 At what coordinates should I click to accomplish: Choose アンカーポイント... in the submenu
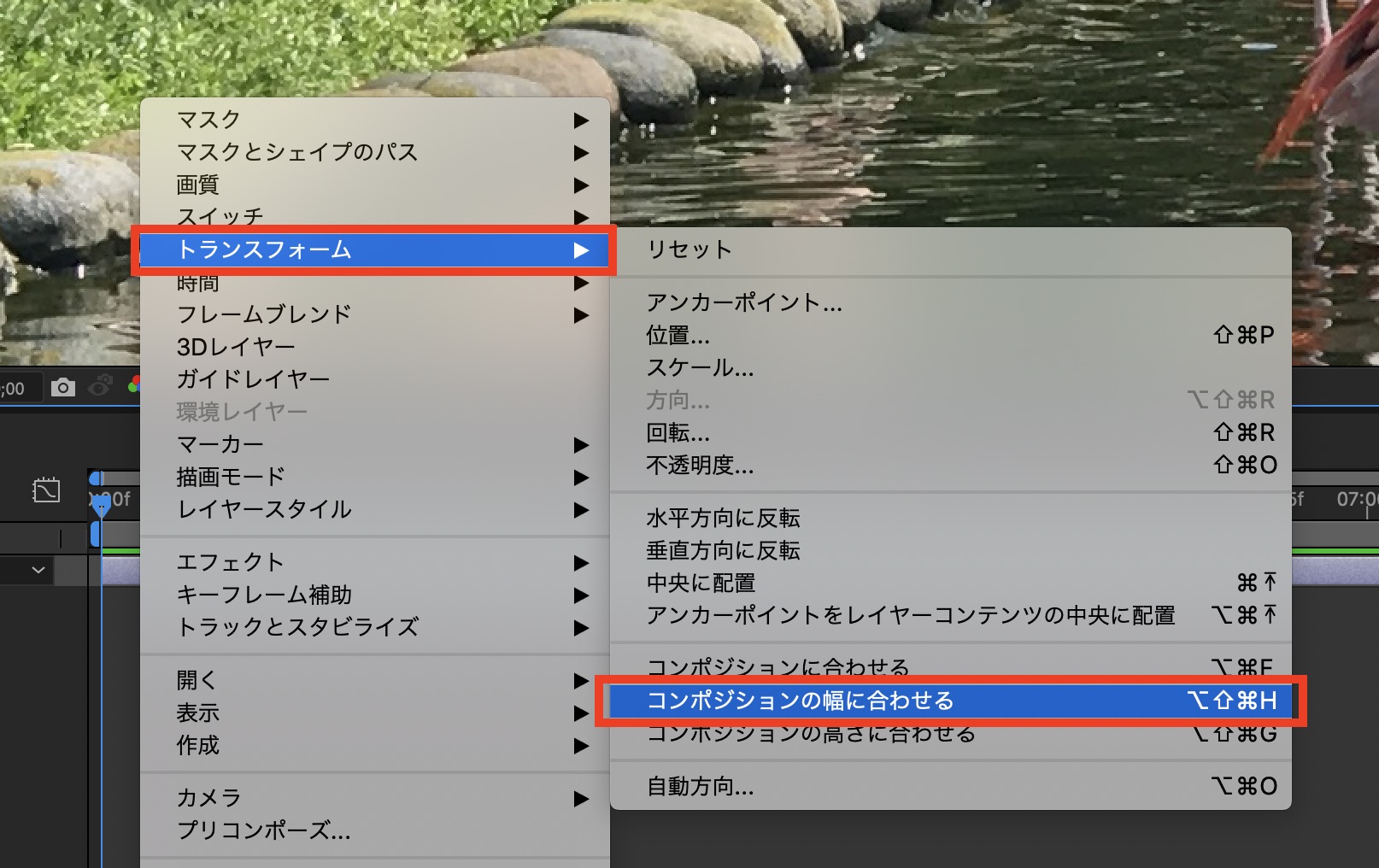(951, 302)
